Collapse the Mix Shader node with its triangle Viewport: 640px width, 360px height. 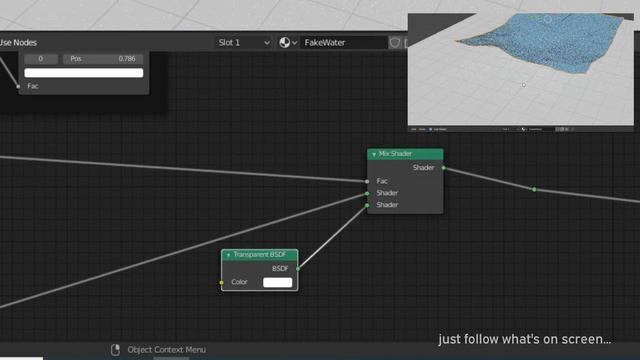point(374,154)
